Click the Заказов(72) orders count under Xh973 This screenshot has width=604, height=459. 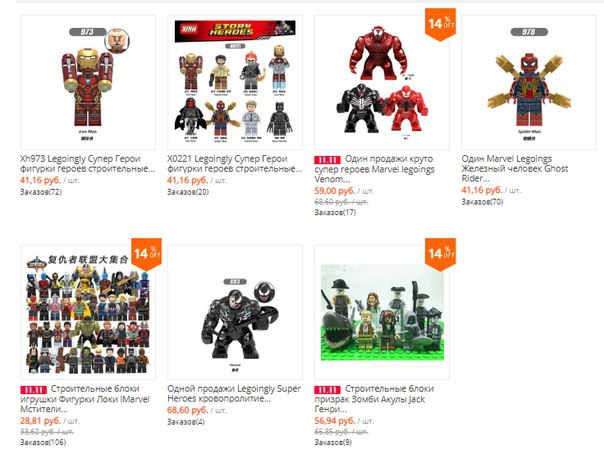(41, 192)
